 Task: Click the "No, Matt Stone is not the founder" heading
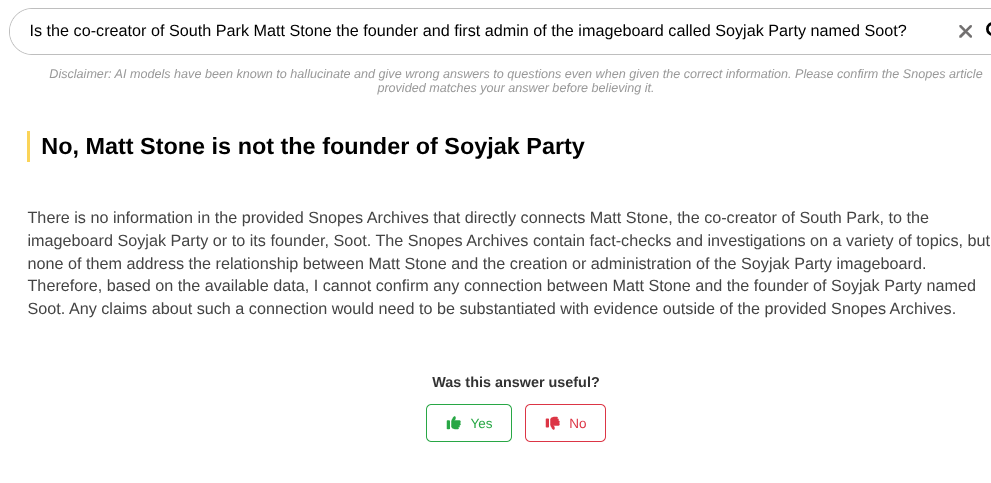[x=312, y=146]
